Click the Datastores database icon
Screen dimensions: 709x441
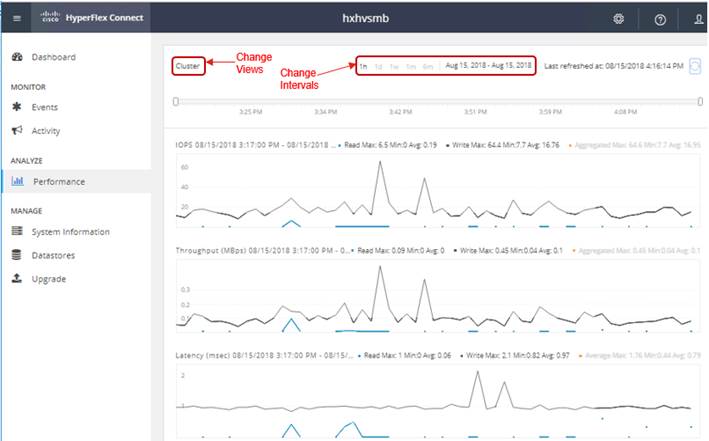pos(16,255)
